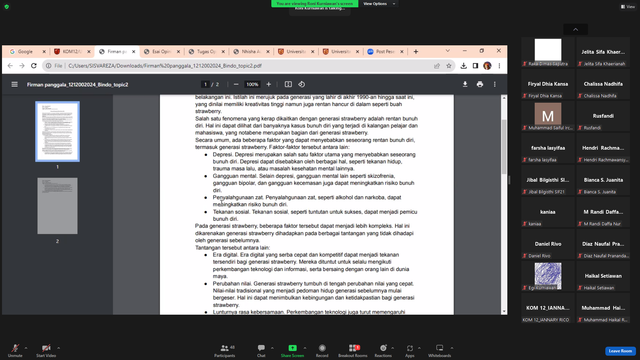This screenshot has width=640, height=360.
Task: Open the browser tab search chevron
Action: pos(447,51)
